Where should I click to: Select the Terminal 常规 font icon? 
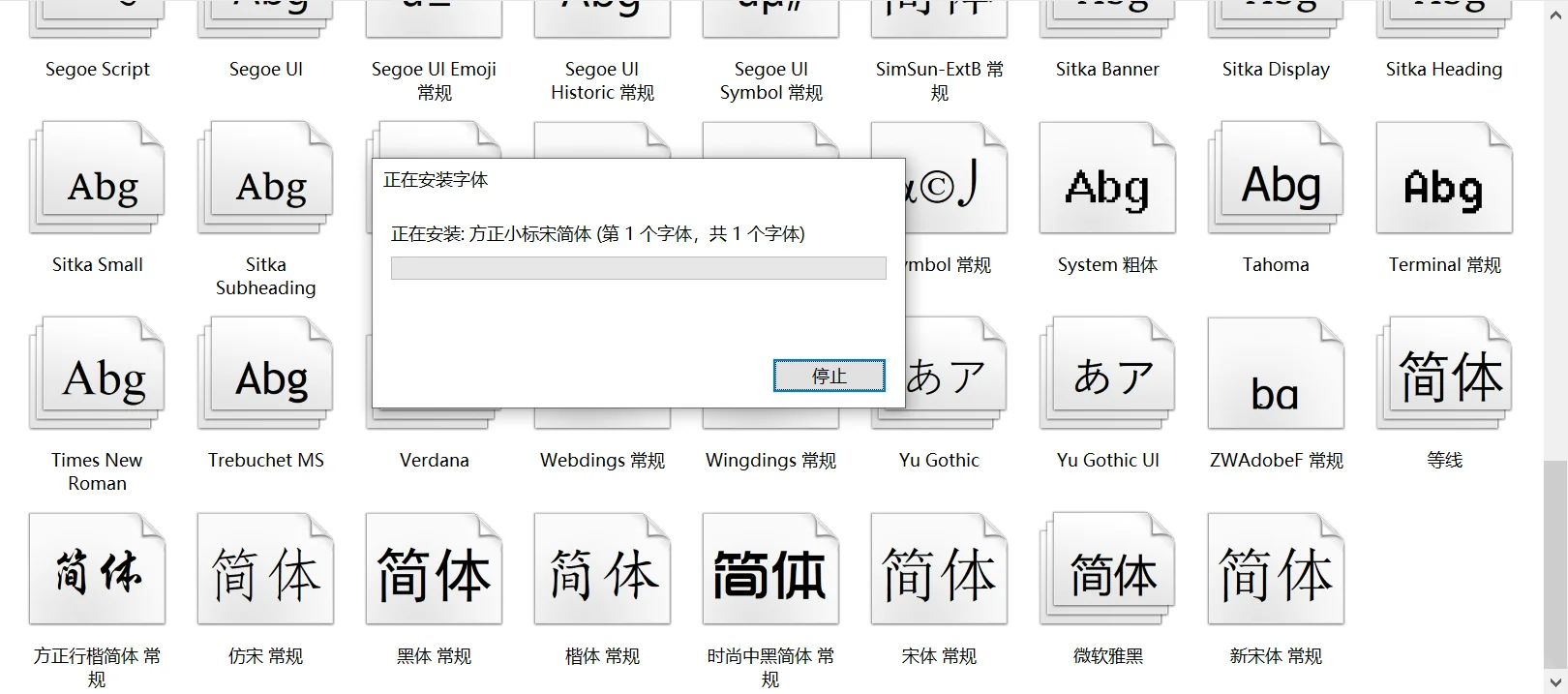click(x=1444, y=178)
